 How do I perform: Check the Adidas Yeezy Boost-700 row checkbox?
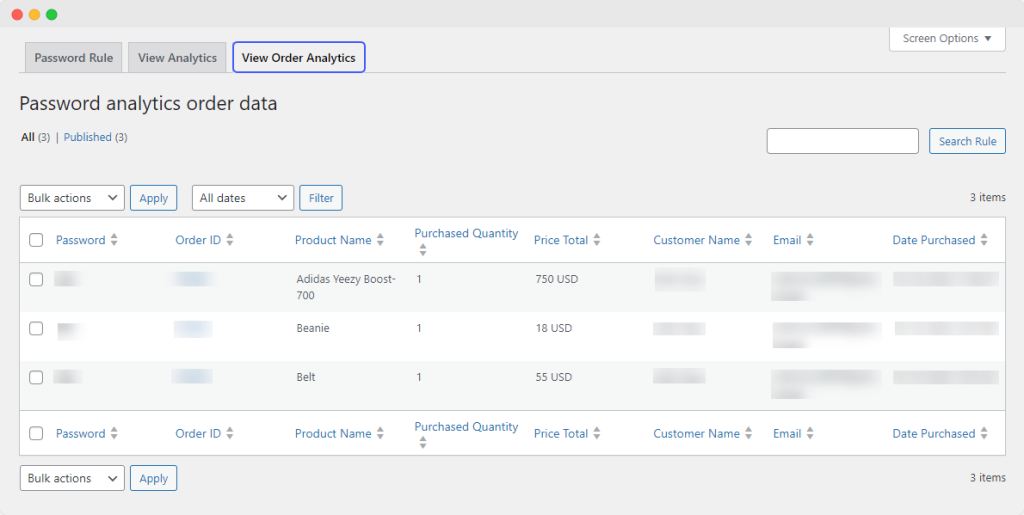36,280
